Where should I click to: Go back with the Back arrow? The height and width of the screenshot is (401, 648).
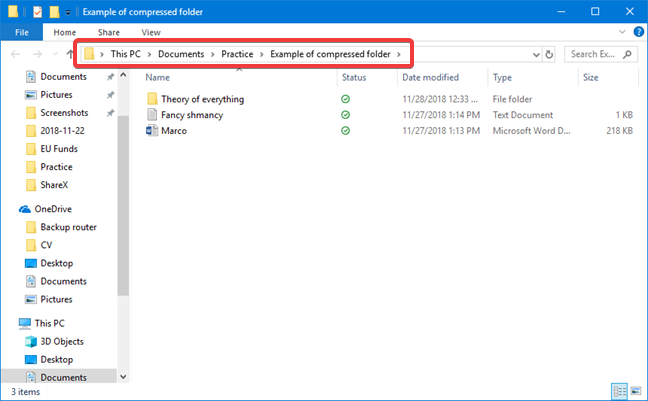pos(15,54)
